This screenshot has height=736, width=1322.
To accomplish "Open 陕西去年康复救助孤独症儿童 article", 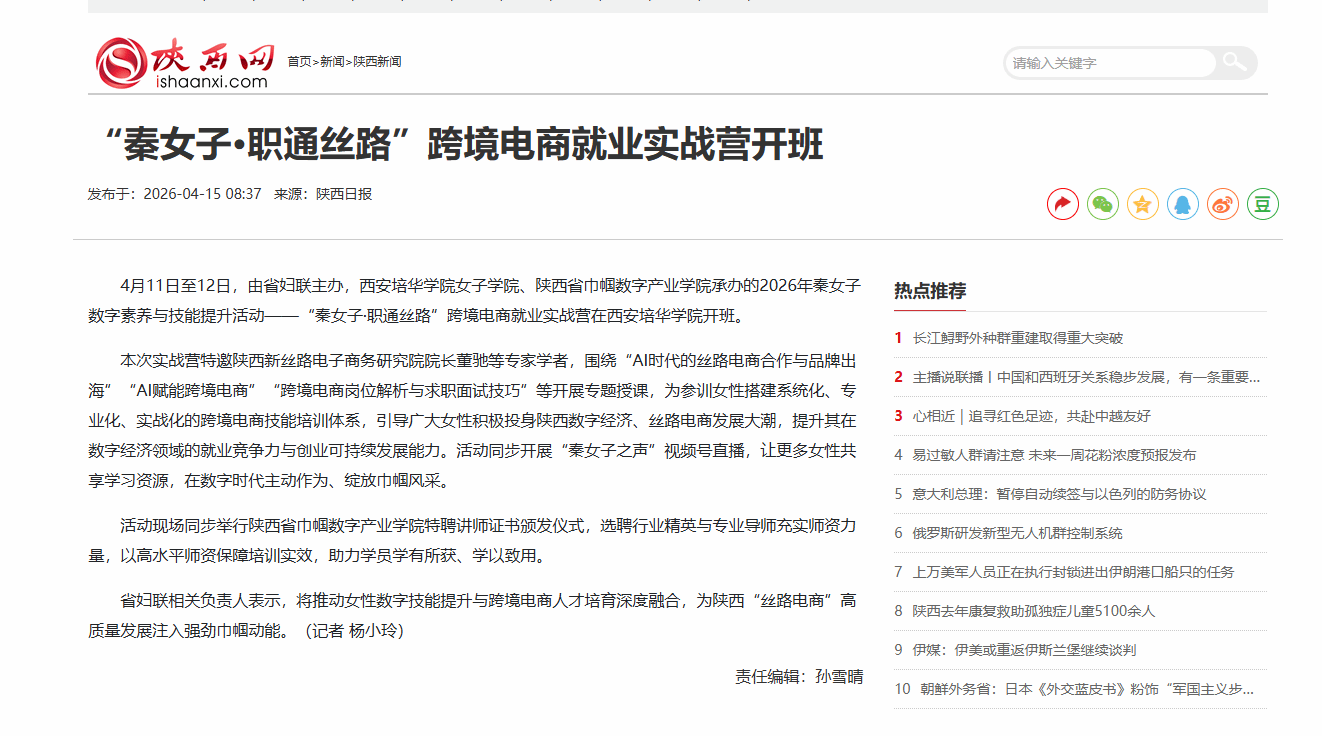I will [x=1033, y=611].
